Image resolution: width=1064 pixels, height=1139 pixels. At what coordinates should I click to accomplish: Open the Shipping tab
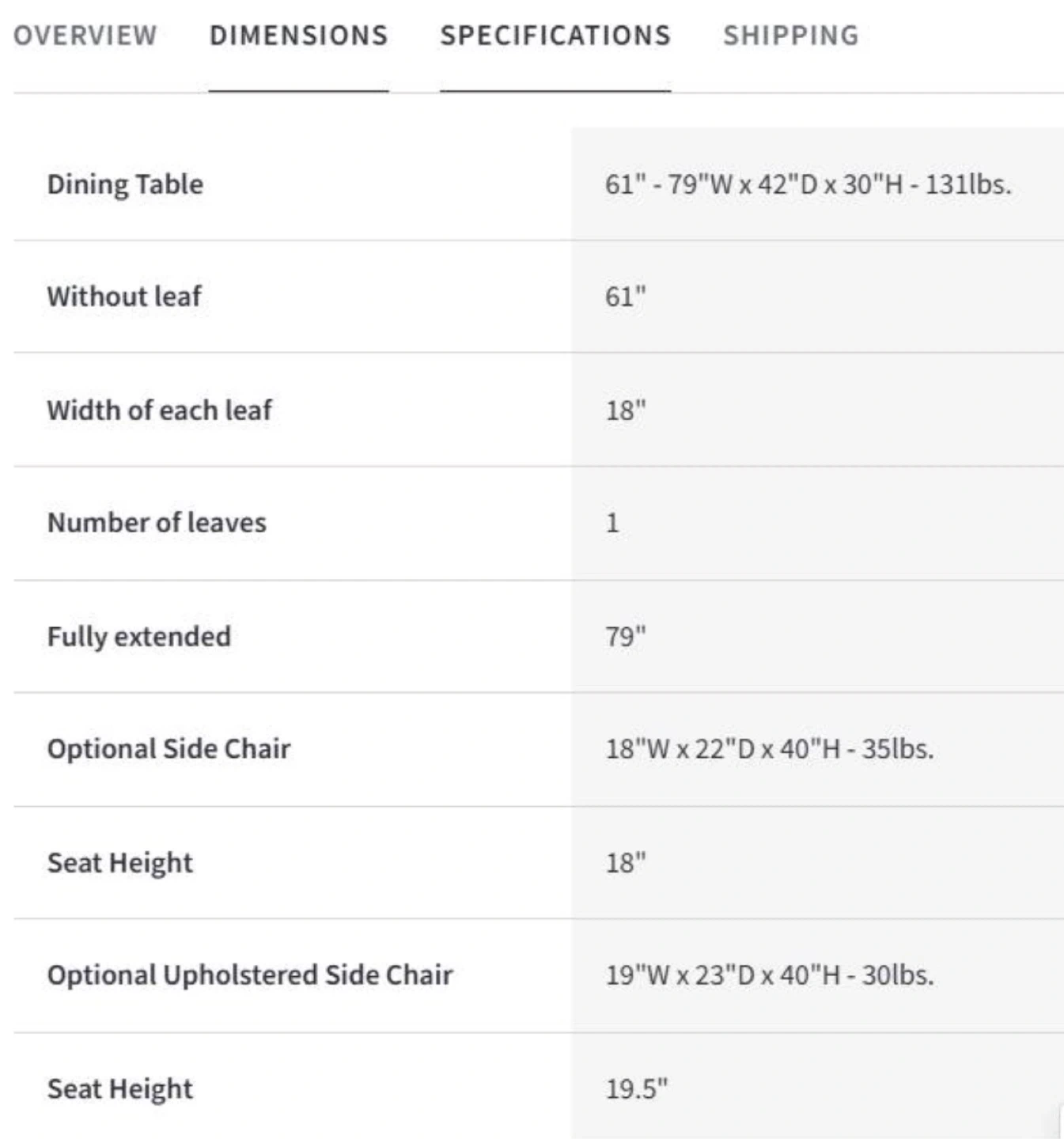pyautogui.click(x=790, y=36)
